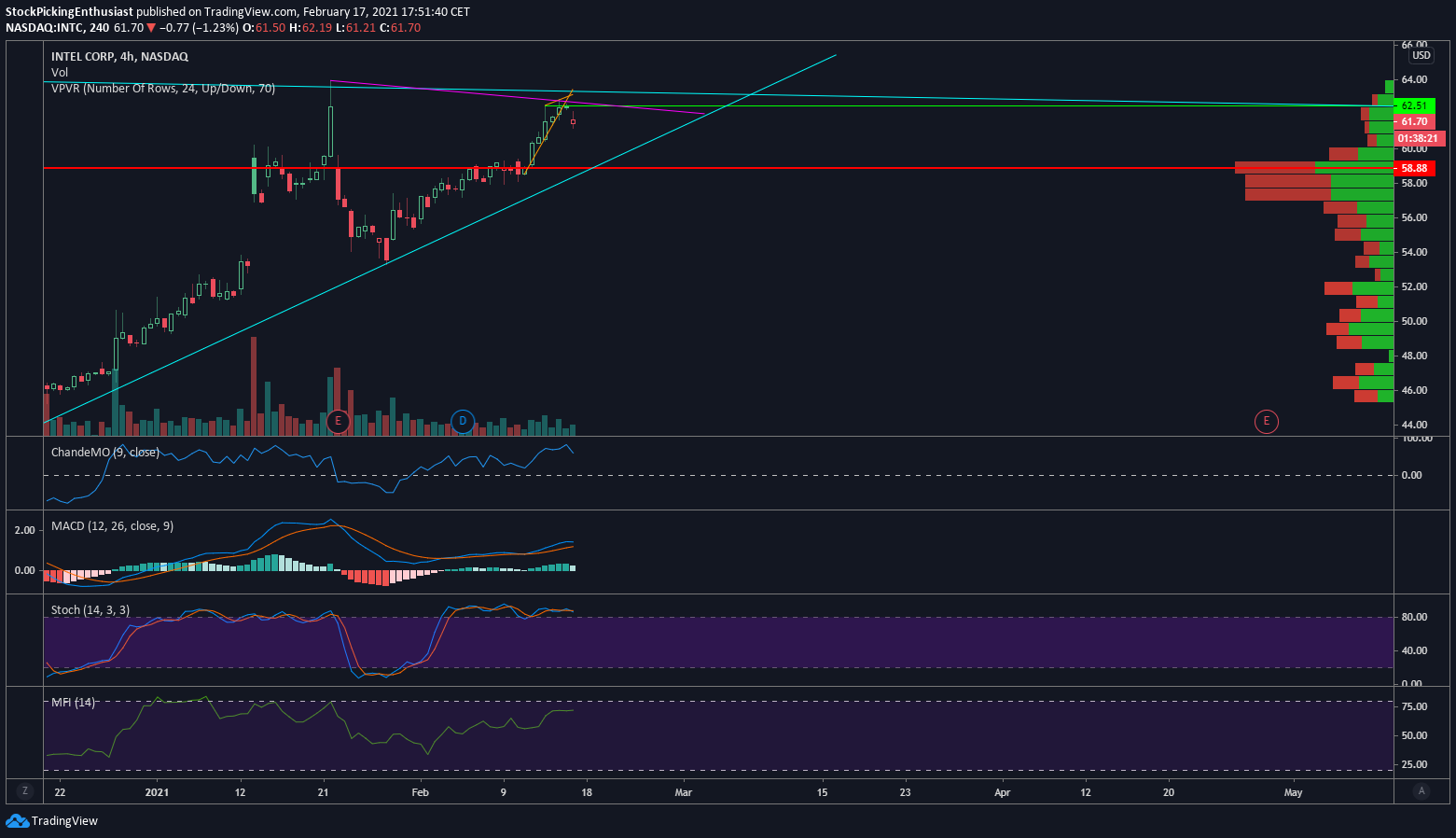The height and width of the screenshot is (838, 1456).
Task: Select the 46.00 price axis label
Action: pos(1414,391)
